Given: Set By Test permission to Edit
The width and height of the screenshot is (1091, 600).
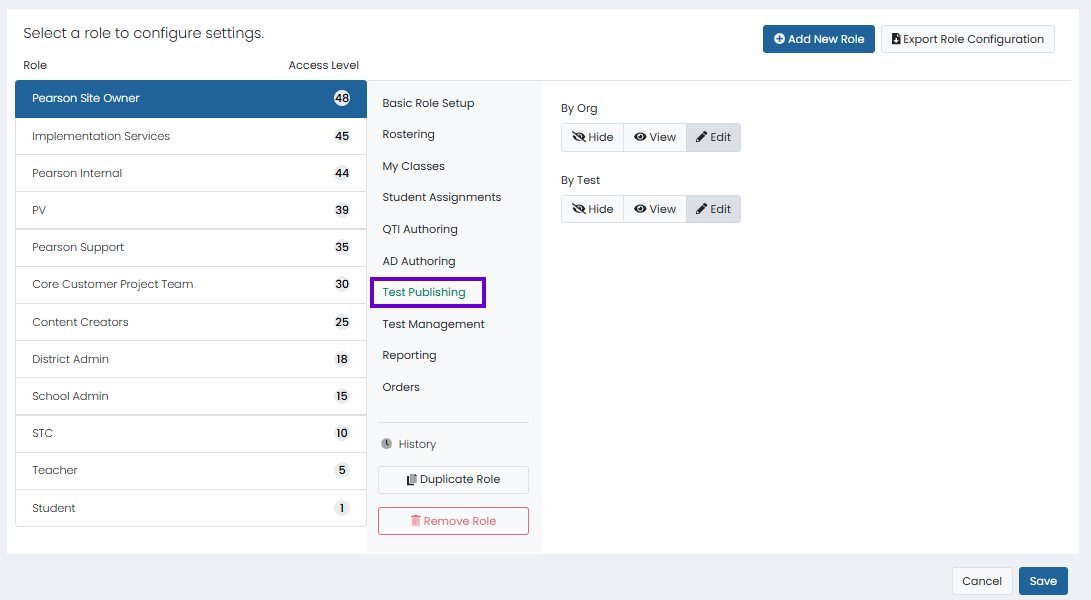Looking at the screenshot, I should click(x=713, y=209).
